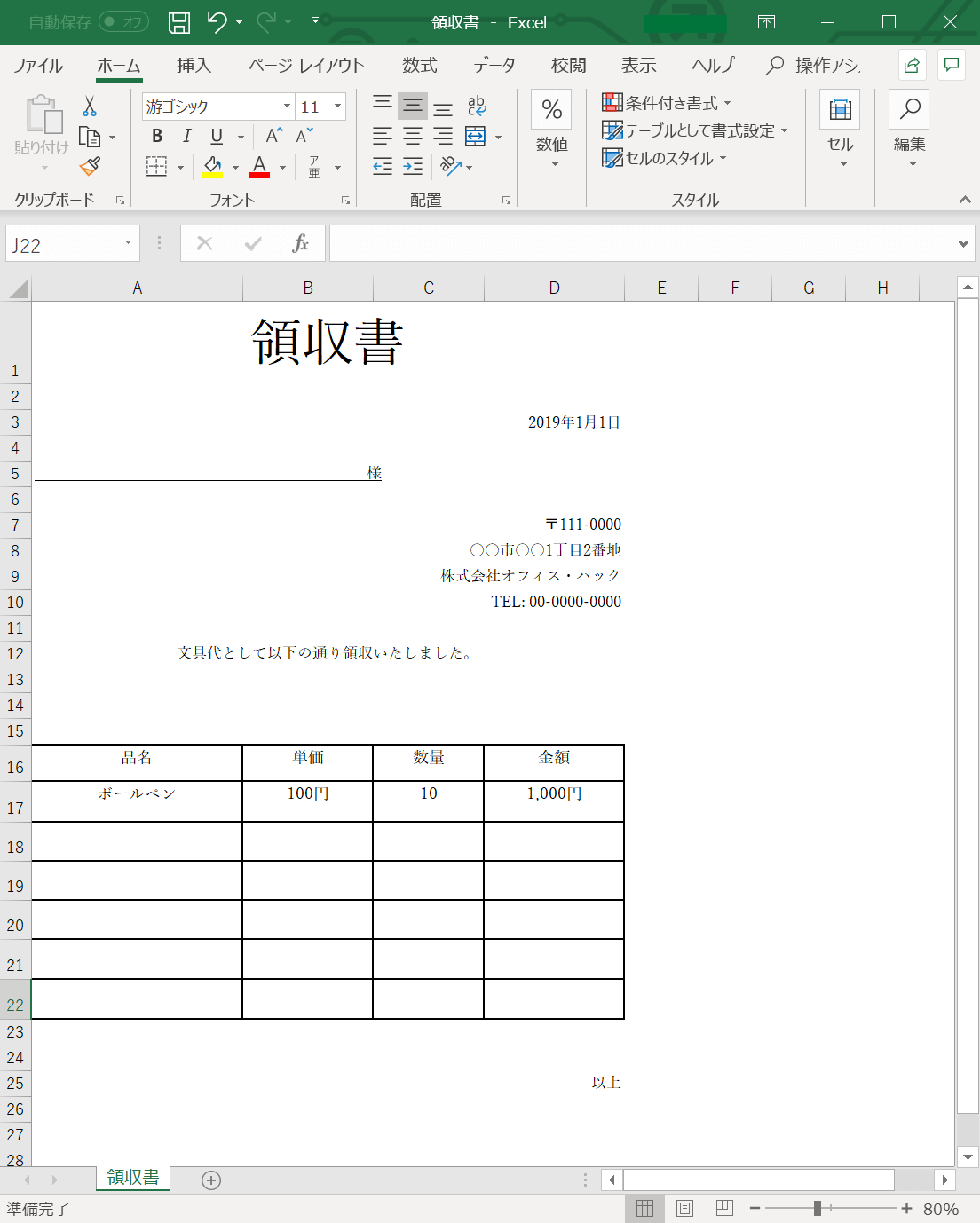Click the 操作アシスト search box
980x1223 pixels.
pos(814,65)
